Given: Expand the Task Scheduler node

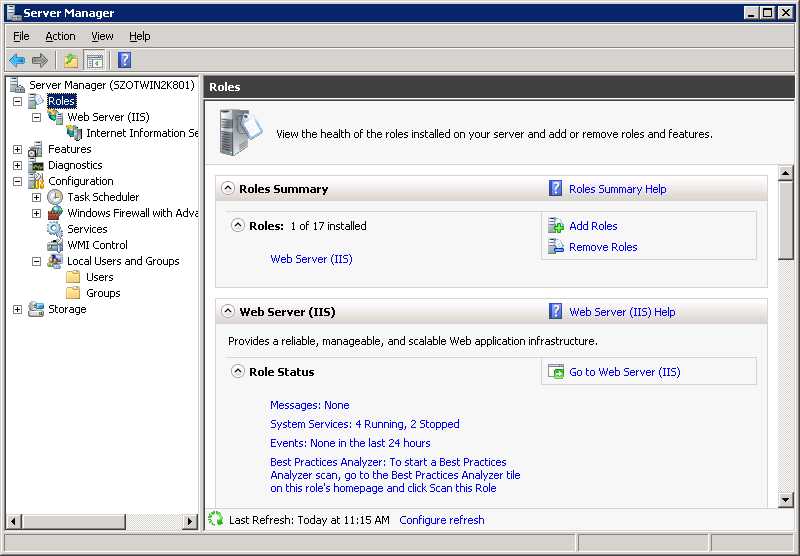Looking at the screenshot, I should click(36, 197).
